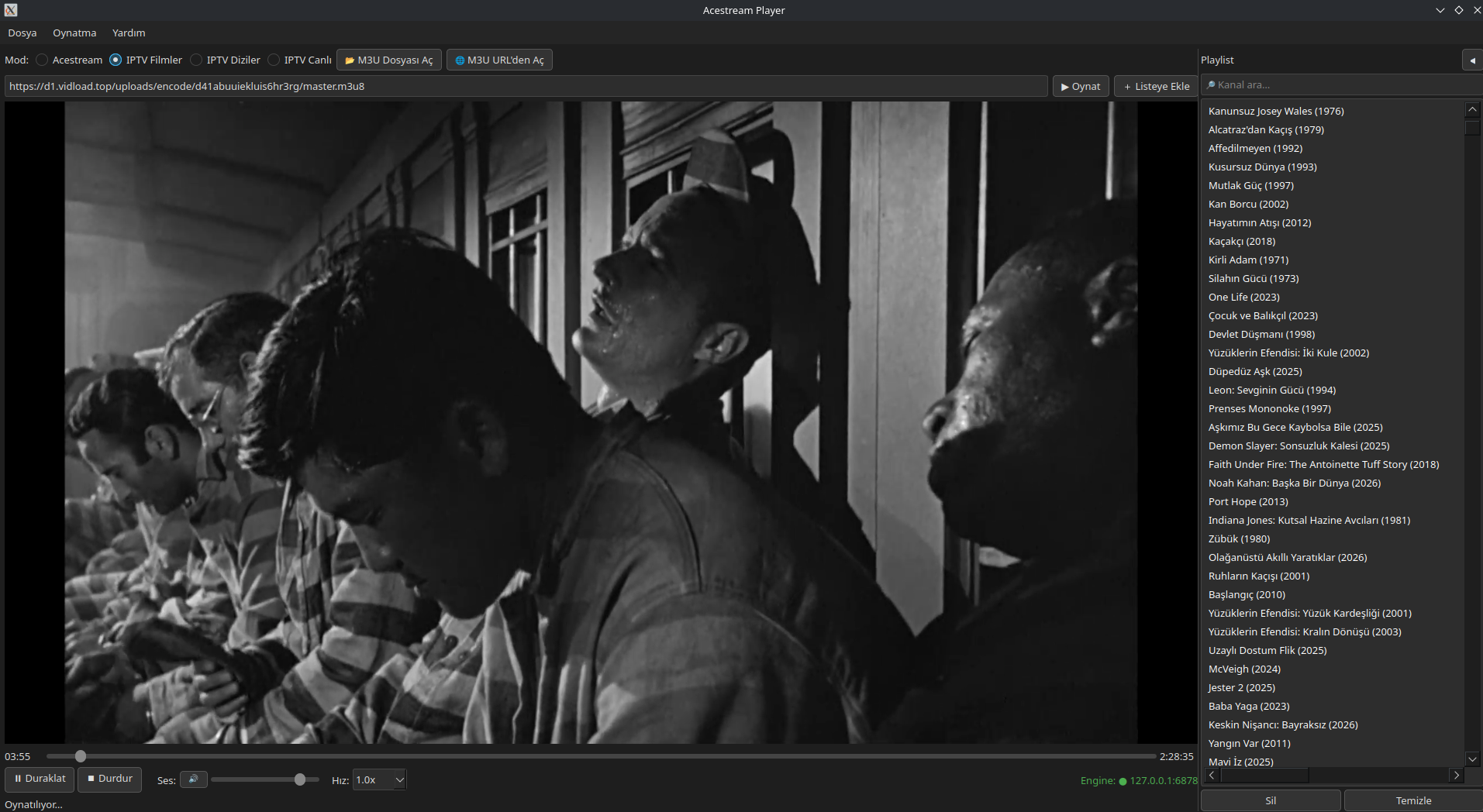Image resolution: width=1483 pixels, height=812 pixels.
Task: Open the Yardım menu
Action: pos(129,33)
